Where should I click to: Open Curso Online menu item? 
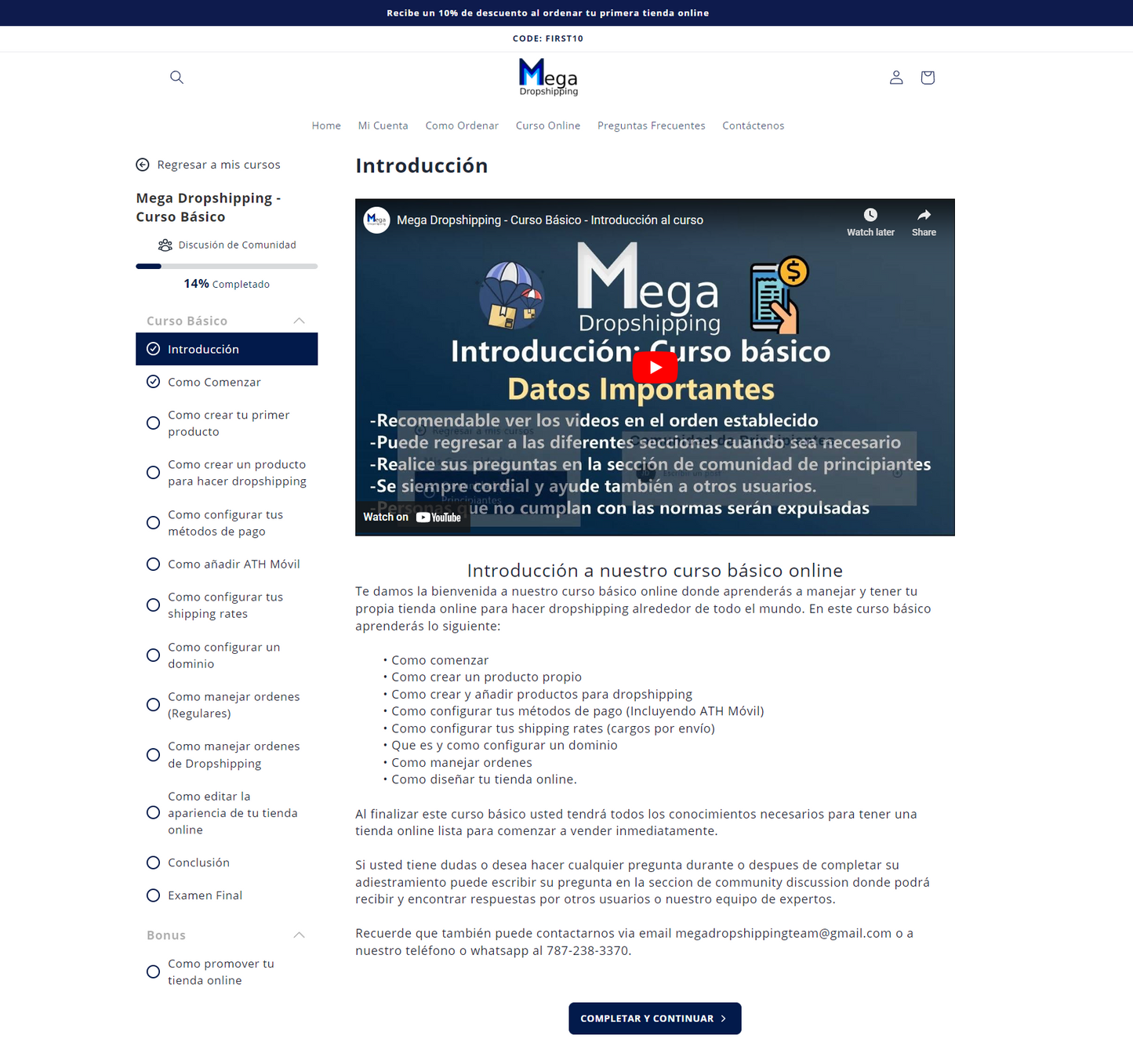pyautogui.click(x=548, y=125)
